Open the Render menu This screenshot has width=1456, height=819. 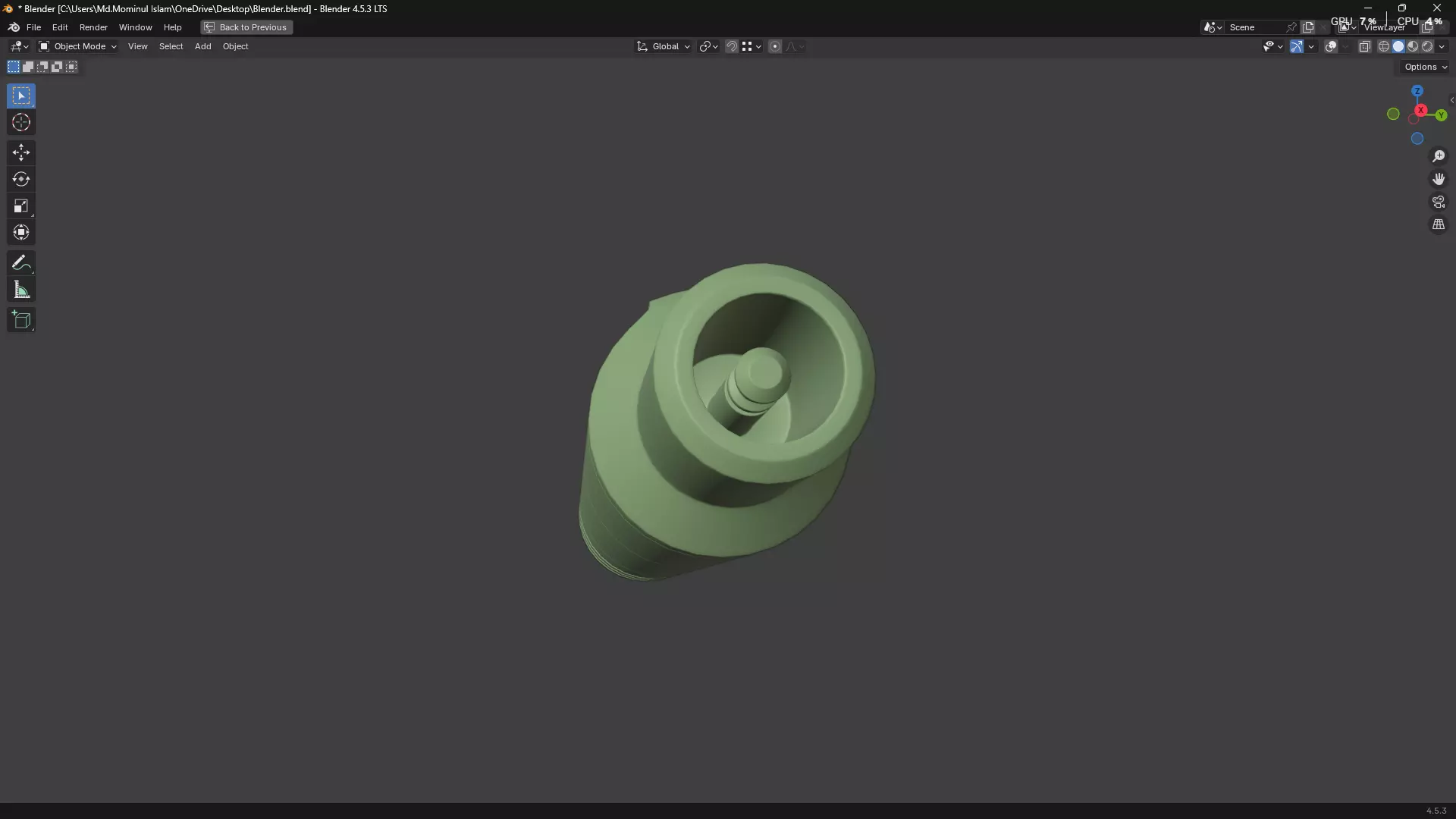point(93,27)
